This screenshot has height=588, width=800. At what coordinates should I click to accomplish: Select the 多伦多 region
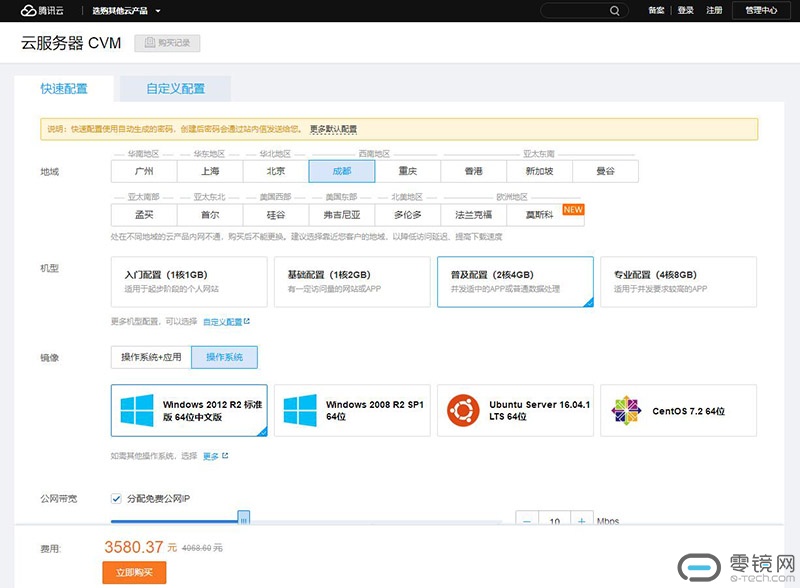pyautogui.click(x=408, y=215)
